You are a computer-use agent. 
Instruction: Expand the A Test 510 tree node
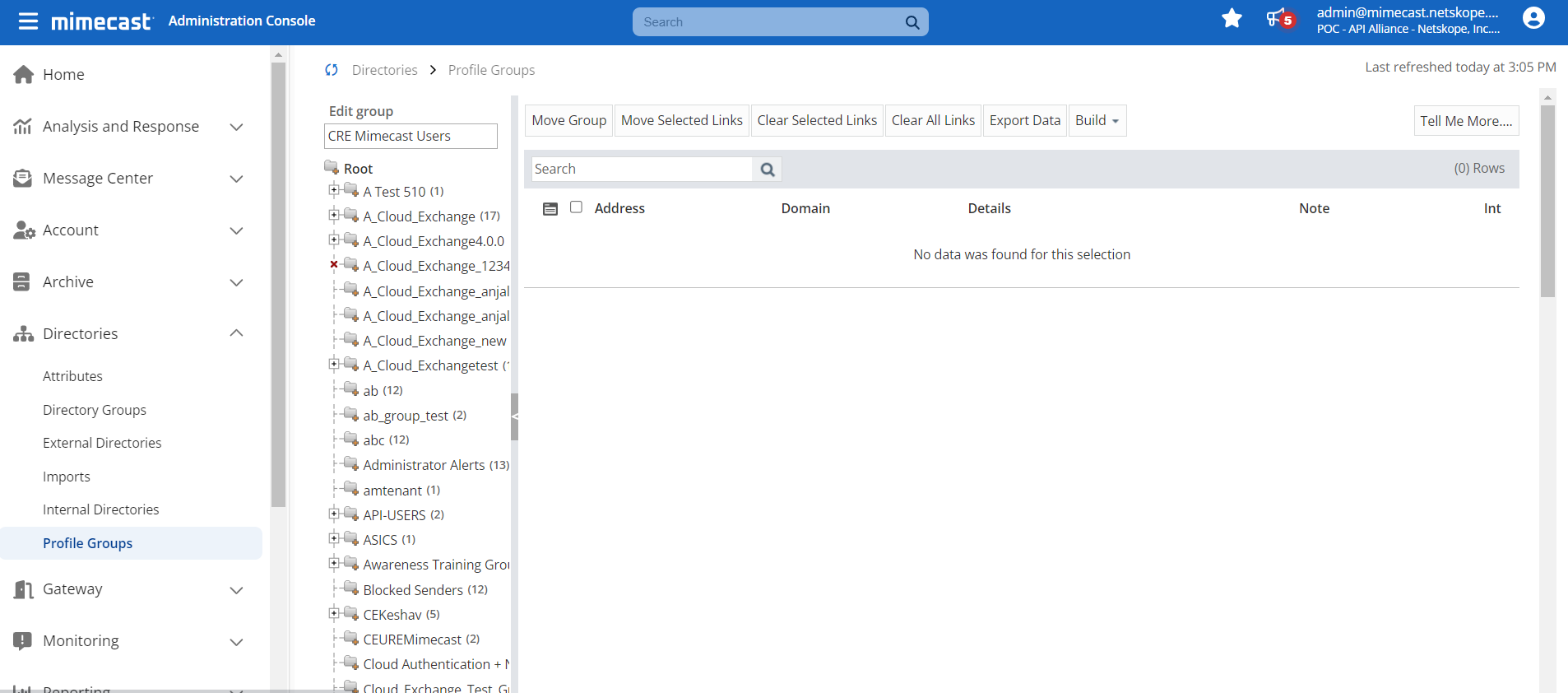(334, 190)
